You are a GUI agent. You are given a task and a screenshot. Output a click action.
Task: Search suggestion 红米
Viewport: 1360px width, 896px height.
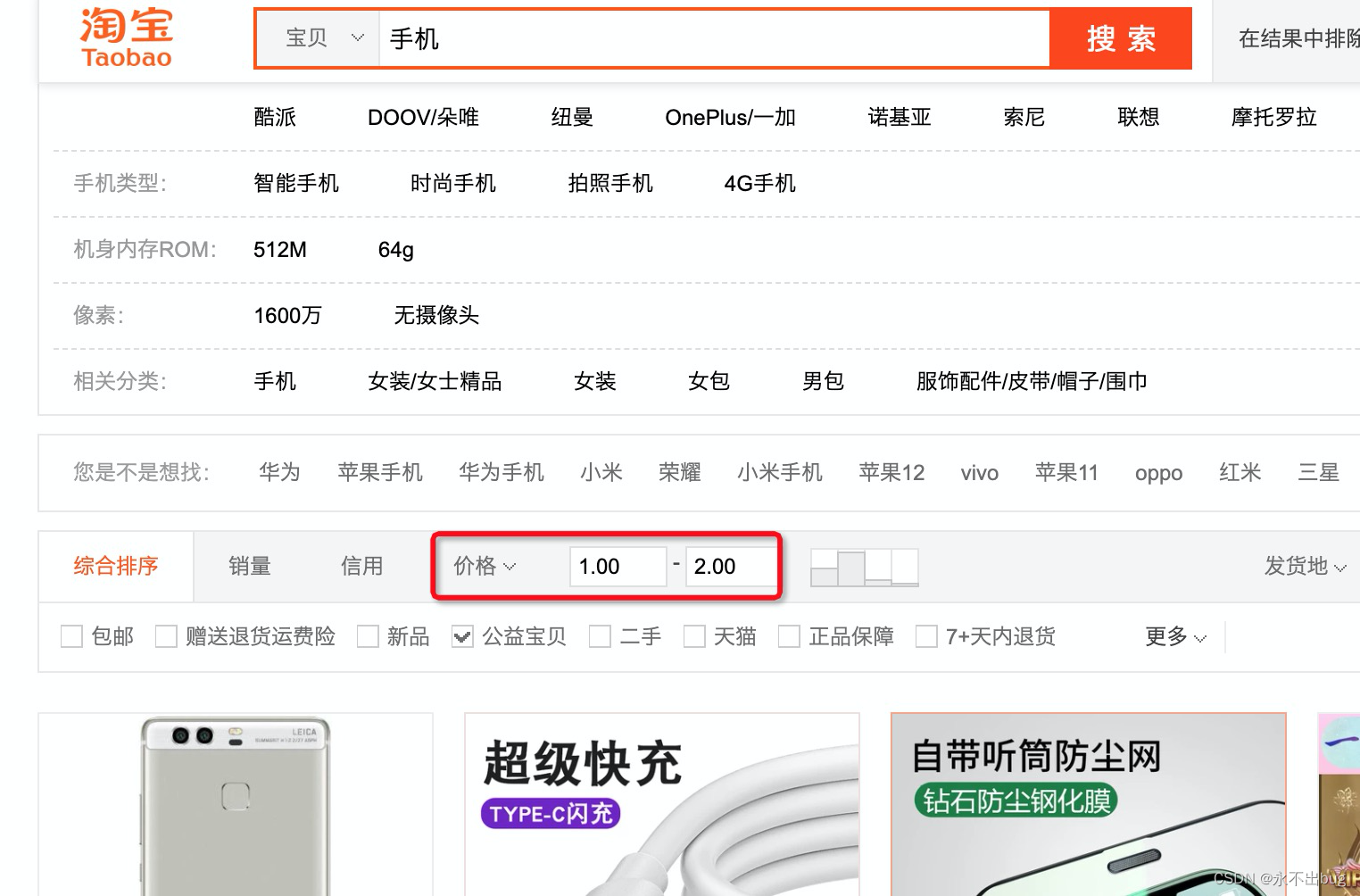click(x=1240, y=472)
